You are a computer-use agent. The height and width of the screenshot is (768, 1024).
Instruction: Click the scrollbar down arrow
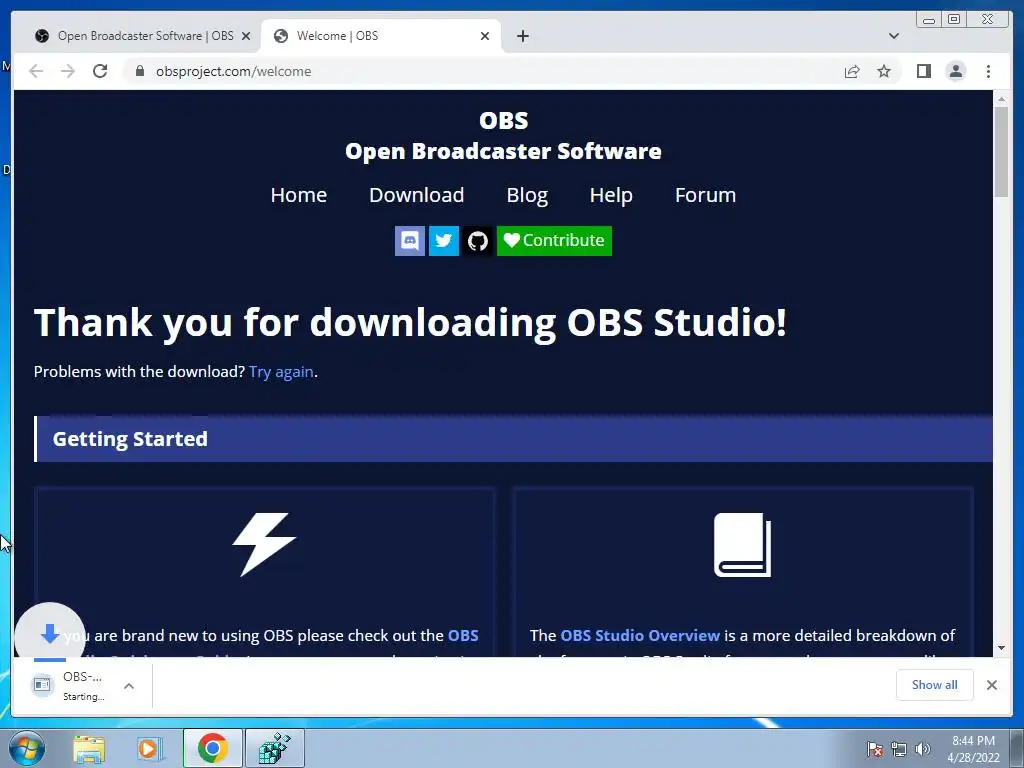point(1001,648)
